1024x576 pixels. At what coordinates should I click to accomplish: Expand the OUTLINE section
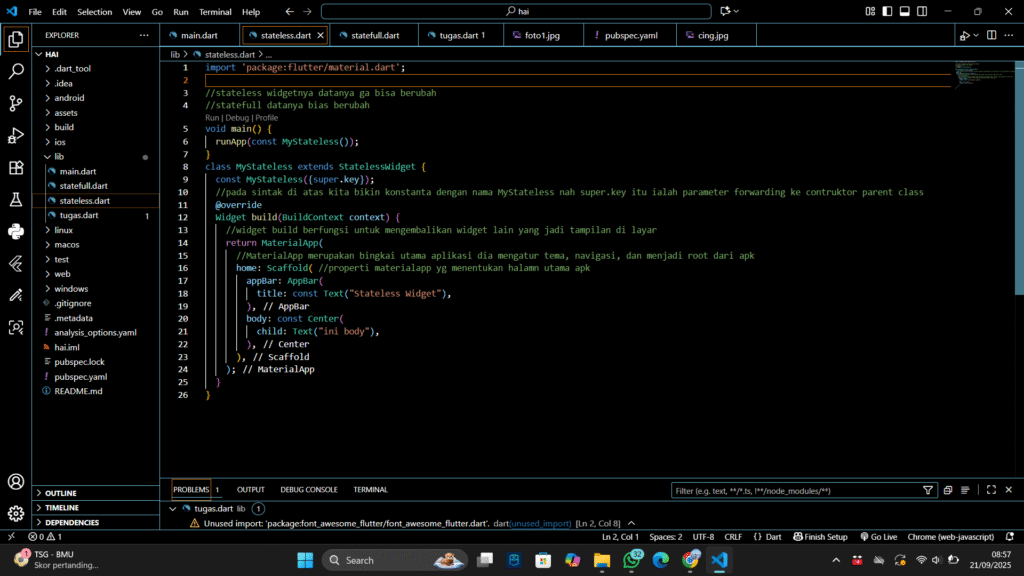point(60,493)
